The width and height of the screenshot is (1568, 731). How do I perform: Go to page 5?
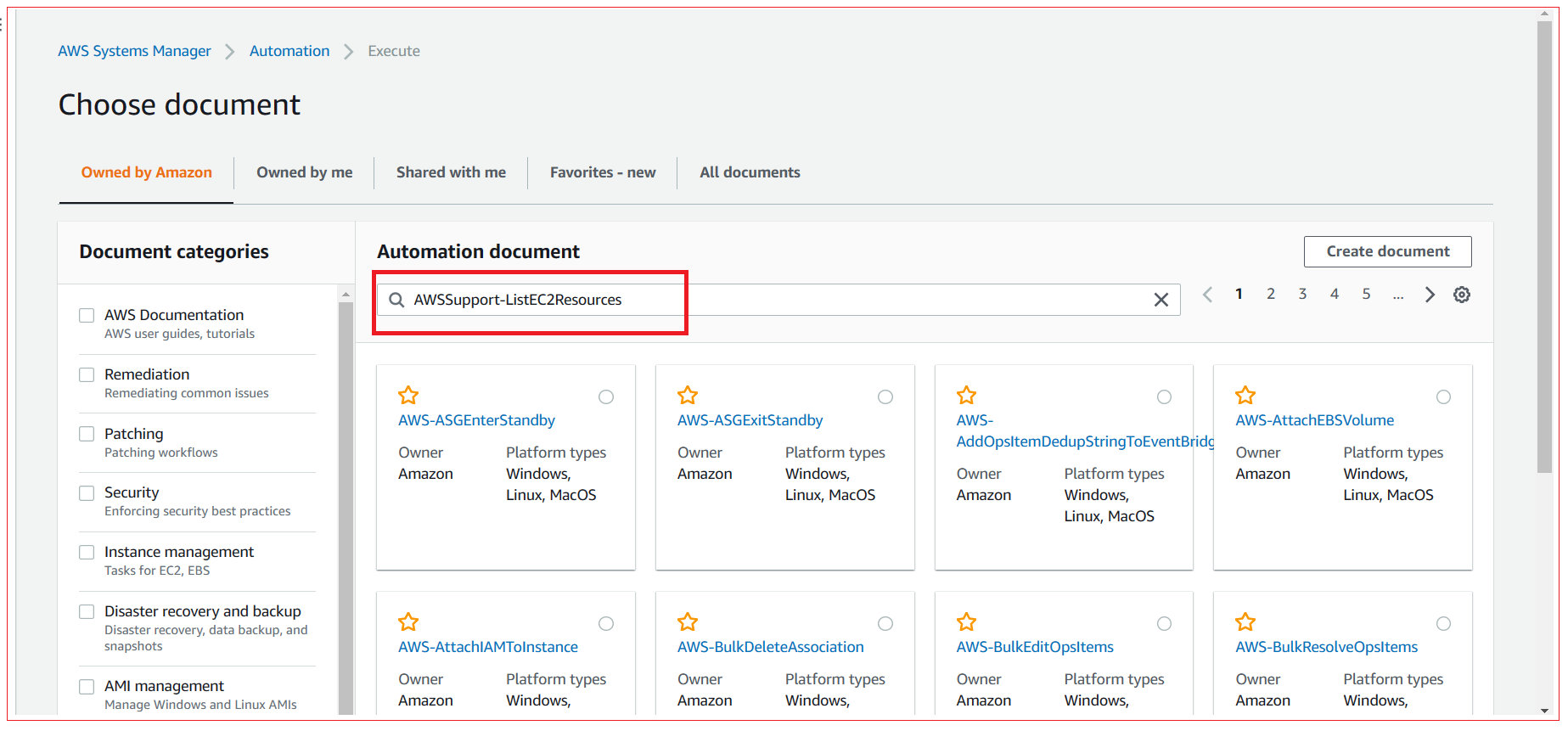1366,294
